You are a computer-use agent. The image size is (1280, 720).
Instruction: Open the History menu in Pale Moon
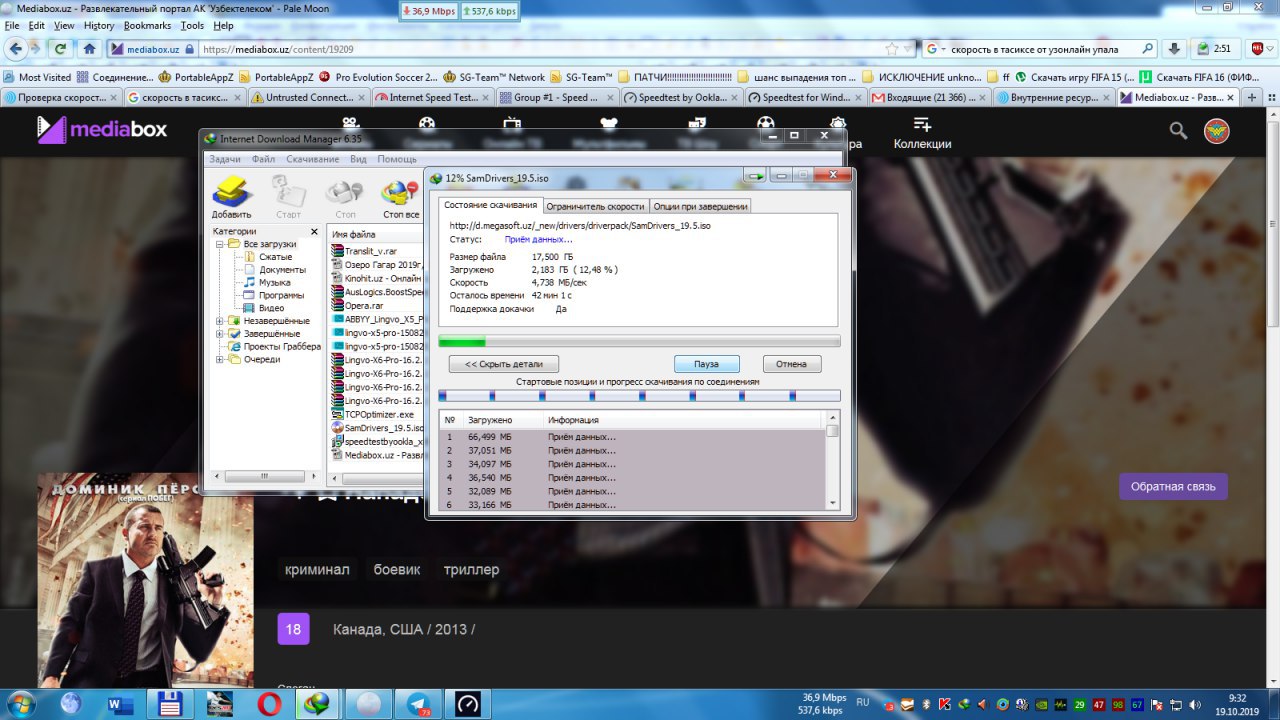point(99,25)
